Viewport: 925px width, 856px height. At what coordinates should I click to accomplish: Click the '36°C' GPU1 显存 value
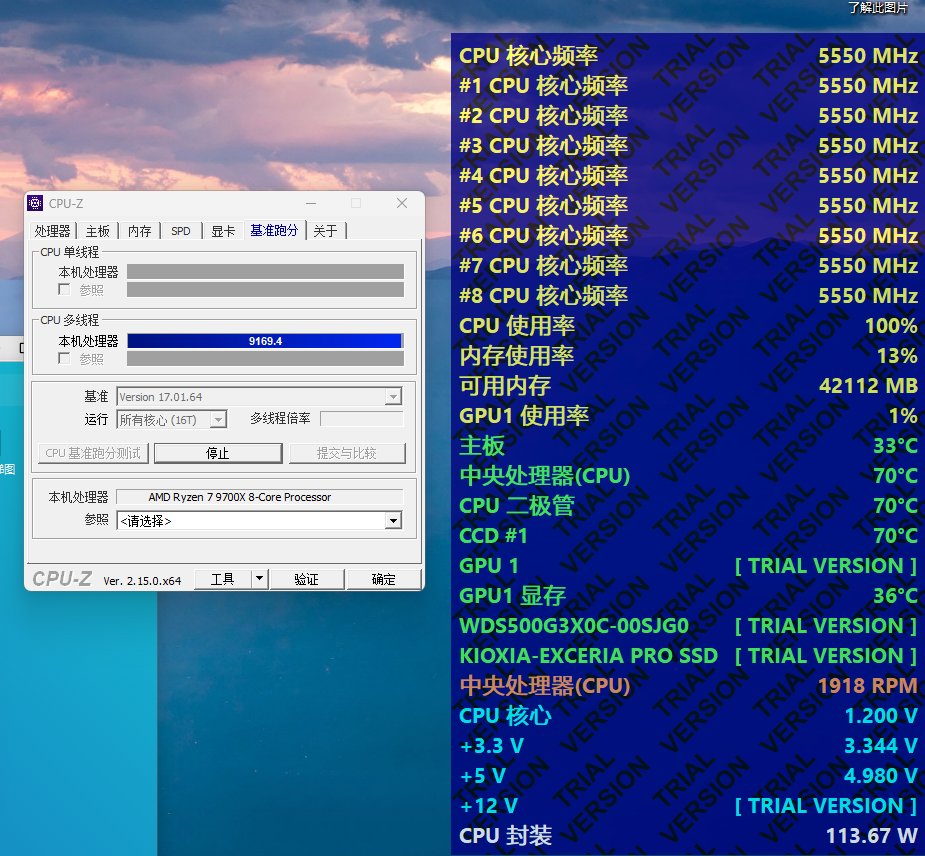[896, 596]
